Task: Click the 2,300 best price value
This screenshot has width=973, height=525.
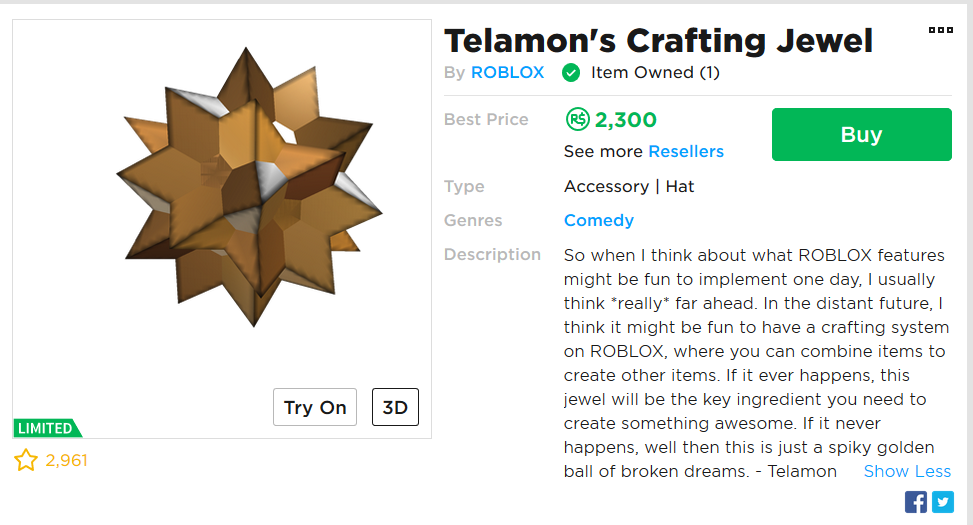Action: [x=625, y=120]
